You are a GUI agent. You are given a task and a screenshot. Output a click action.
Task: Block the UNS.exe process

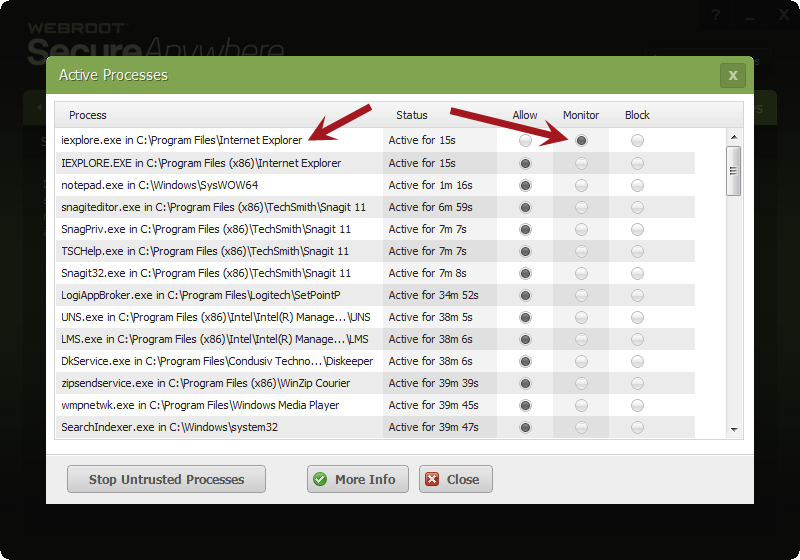637,317
